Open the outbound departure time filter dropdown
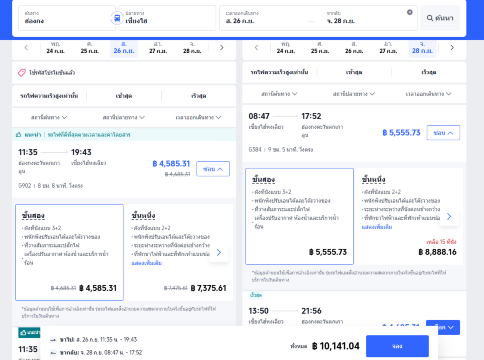The width and height of the screenshot is (484, 360). coord(198,117)
